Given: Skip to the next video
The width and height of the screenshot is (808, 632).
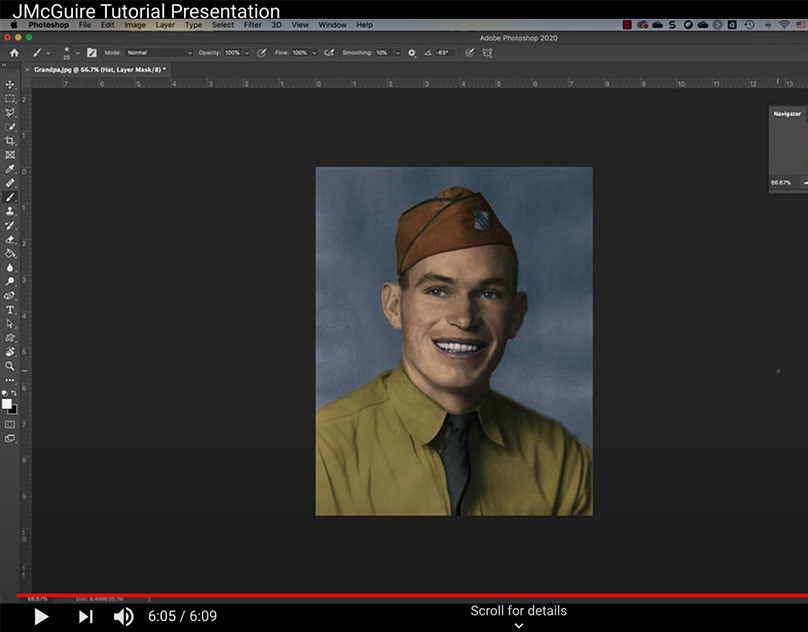Looking at the screenshot, I should (86, 616).
